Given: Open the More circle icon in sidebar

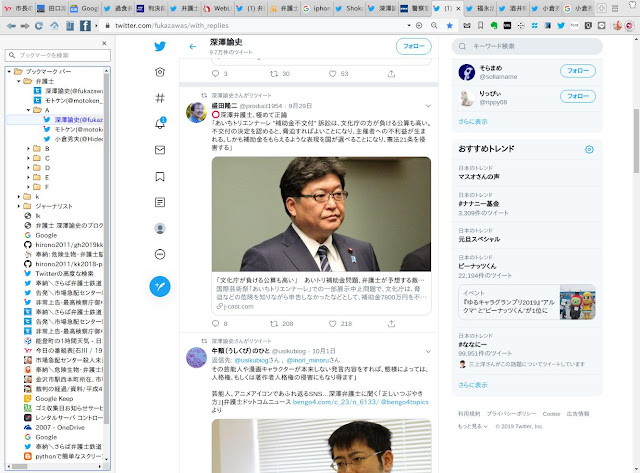Looking at the screenshot, I should tap(160, 255).
